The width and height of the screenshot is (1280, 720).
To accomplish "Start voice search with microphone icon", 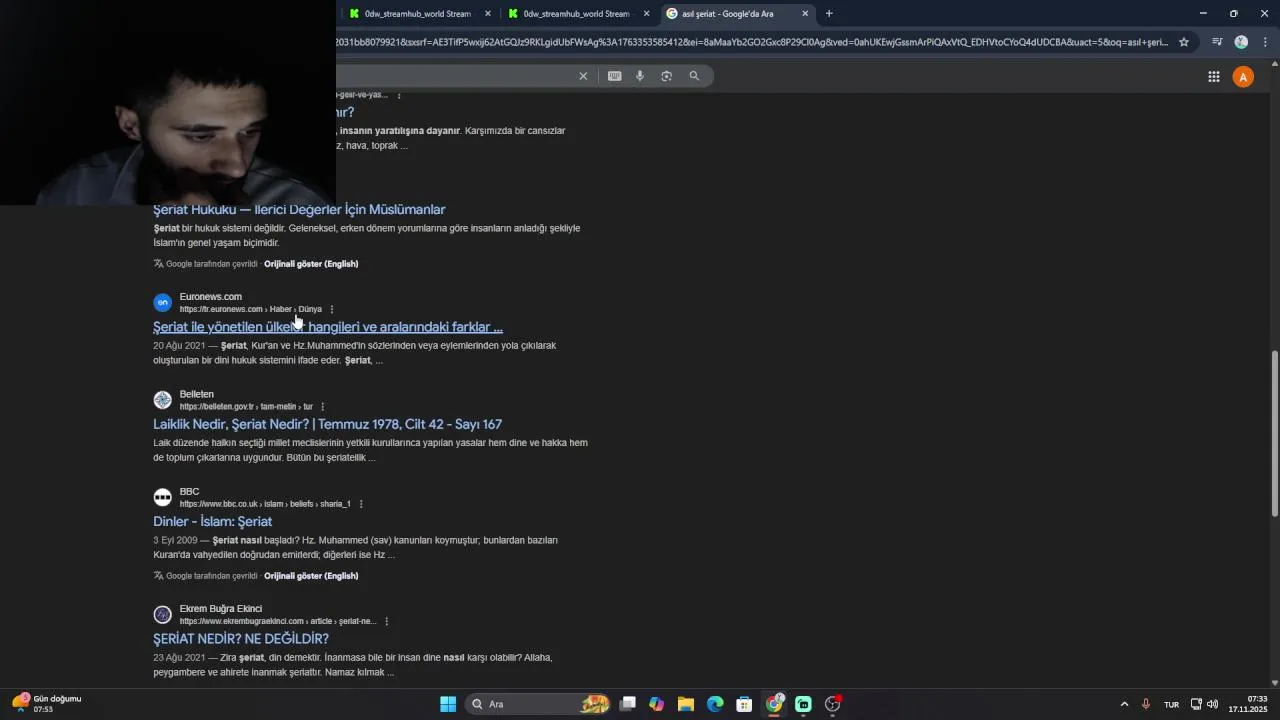I will coord(640,76).
